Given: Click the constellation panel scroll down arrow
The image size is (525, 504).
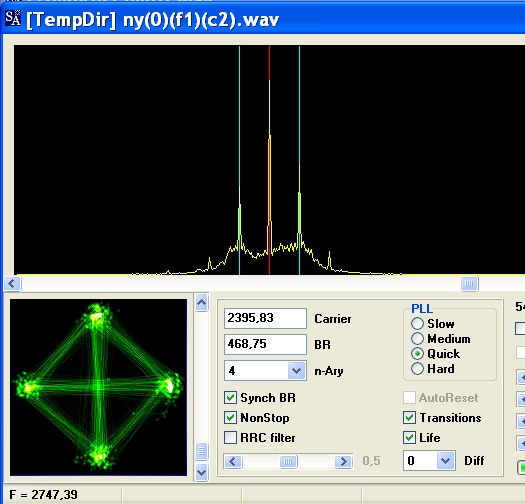Looking at the screenshot, I should (202, 473).
